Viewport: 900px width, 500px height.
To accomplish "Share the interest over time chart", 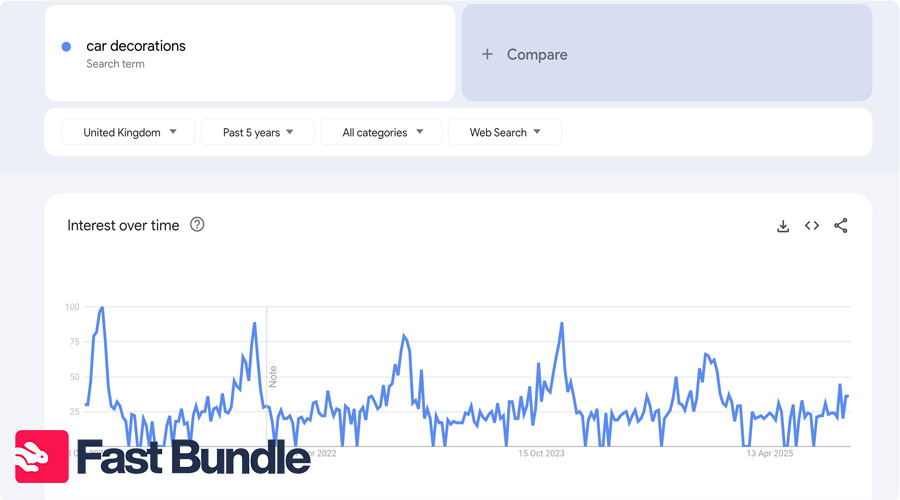I will (x=841, y=226).
